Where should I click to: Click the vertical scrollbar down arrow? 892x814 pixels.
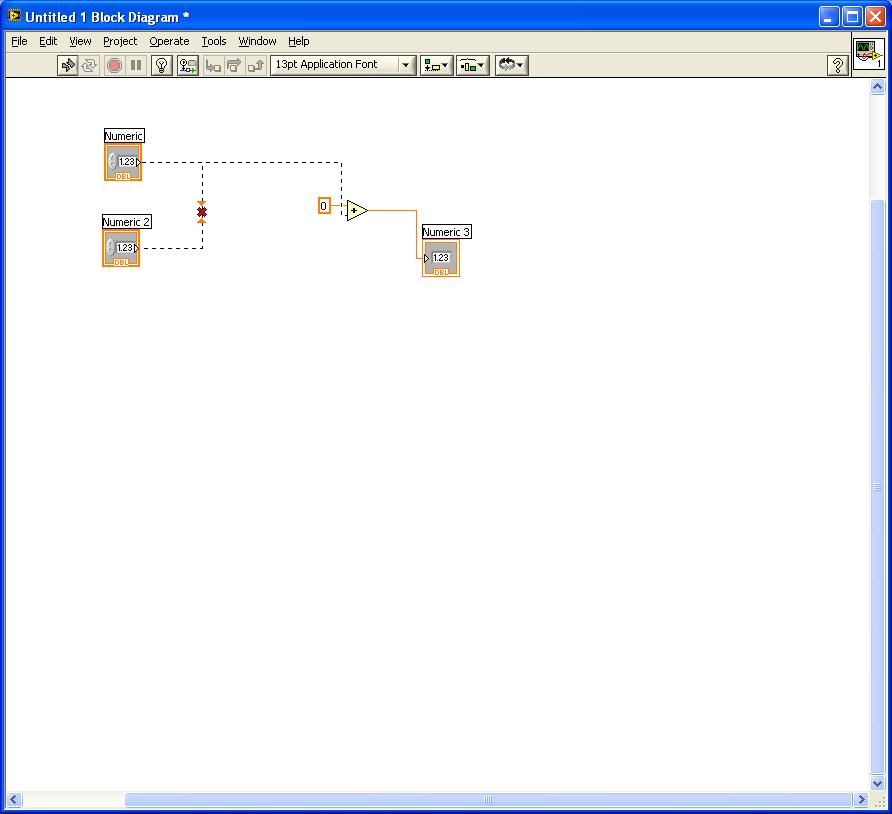pos(877,783)
